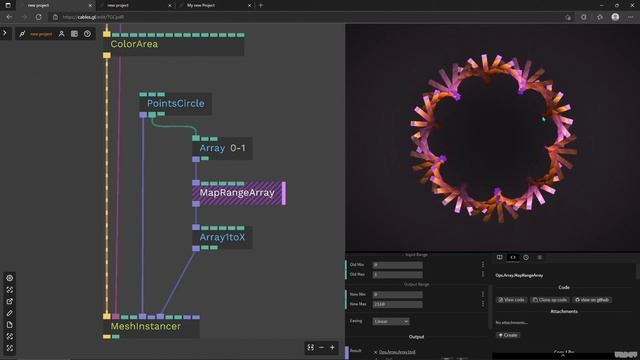The height and width of the screenshot is (360, 640).
Task: Open options dots next to New Min
Action: click(x=483, y=294)
